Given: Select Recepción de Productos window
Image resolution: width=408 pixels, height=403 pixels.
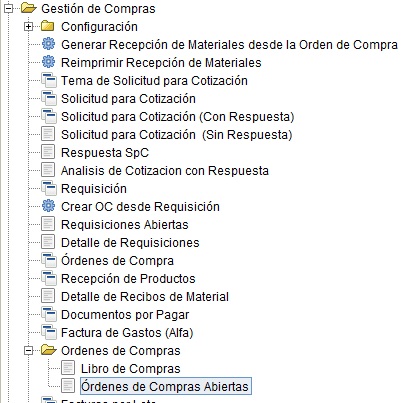Looking at the screenshot, I should point(128,279).
